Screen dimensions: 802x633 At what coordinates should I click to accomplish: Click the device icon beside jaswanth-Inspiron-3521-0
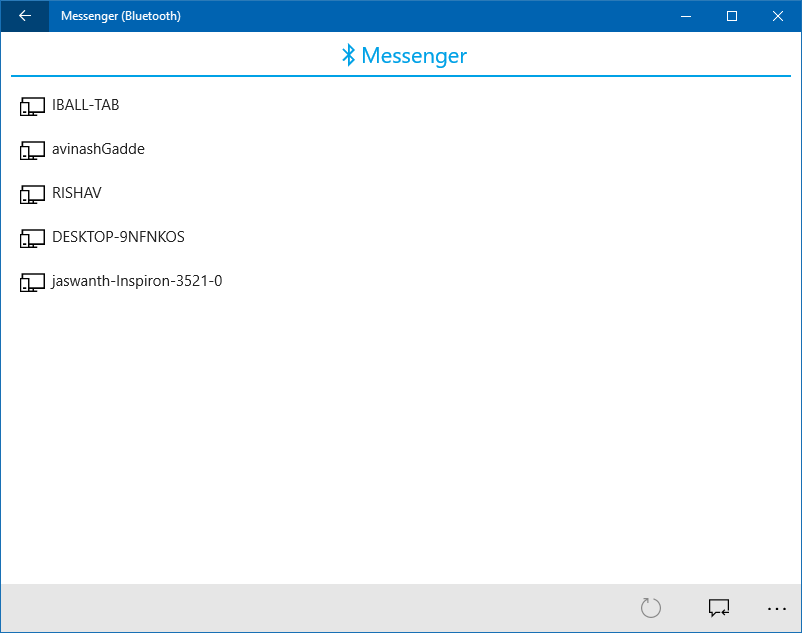(x=32, y=281)
